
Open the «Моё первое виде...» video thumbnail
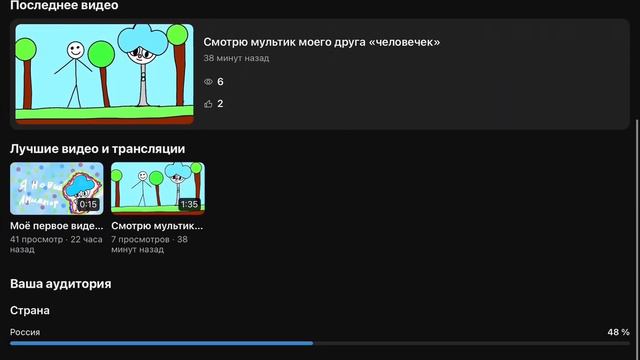click(57, 189)
